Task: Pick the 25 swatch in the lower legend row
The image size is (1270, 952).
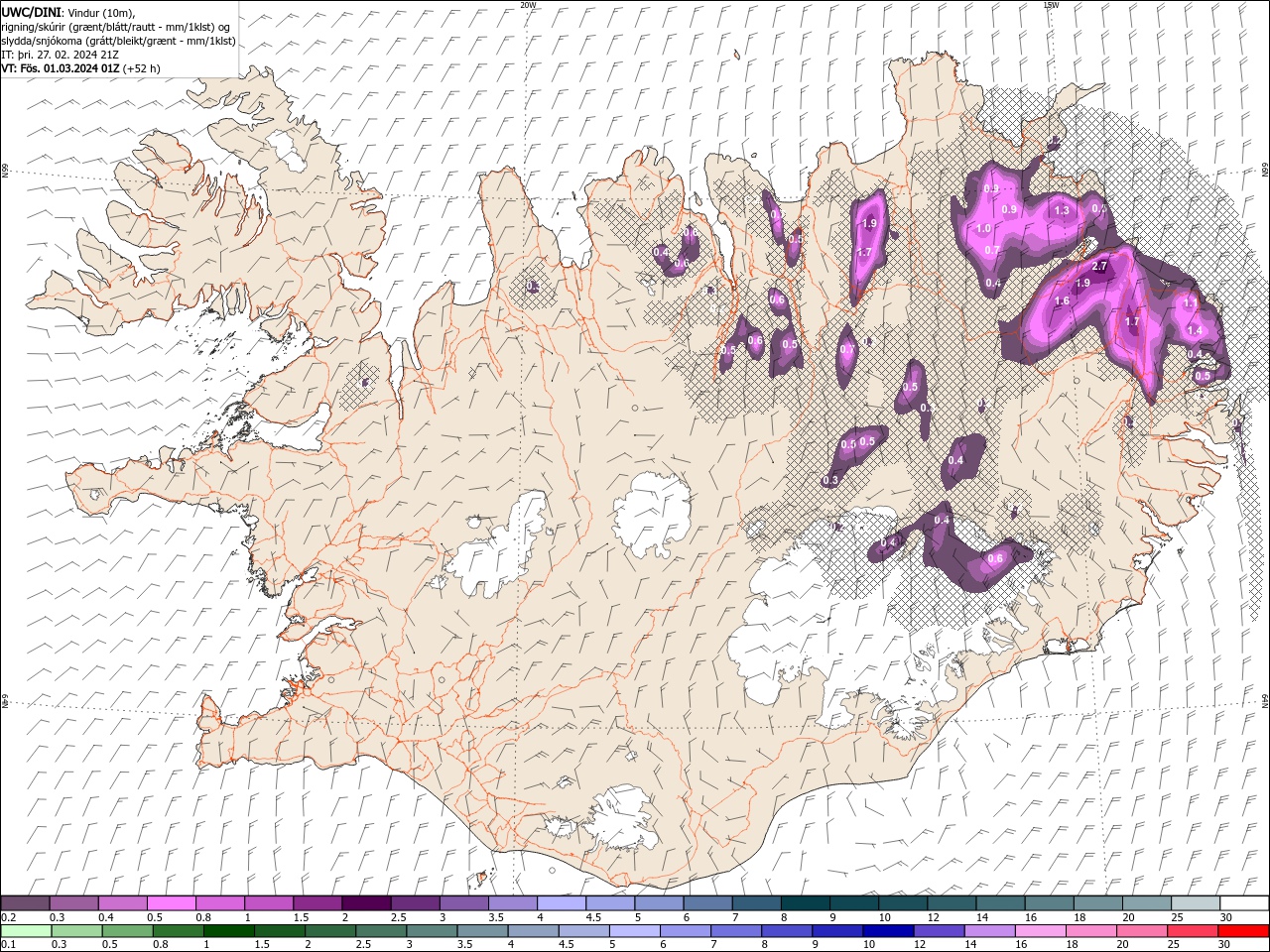Action: tap(1193, 931)
